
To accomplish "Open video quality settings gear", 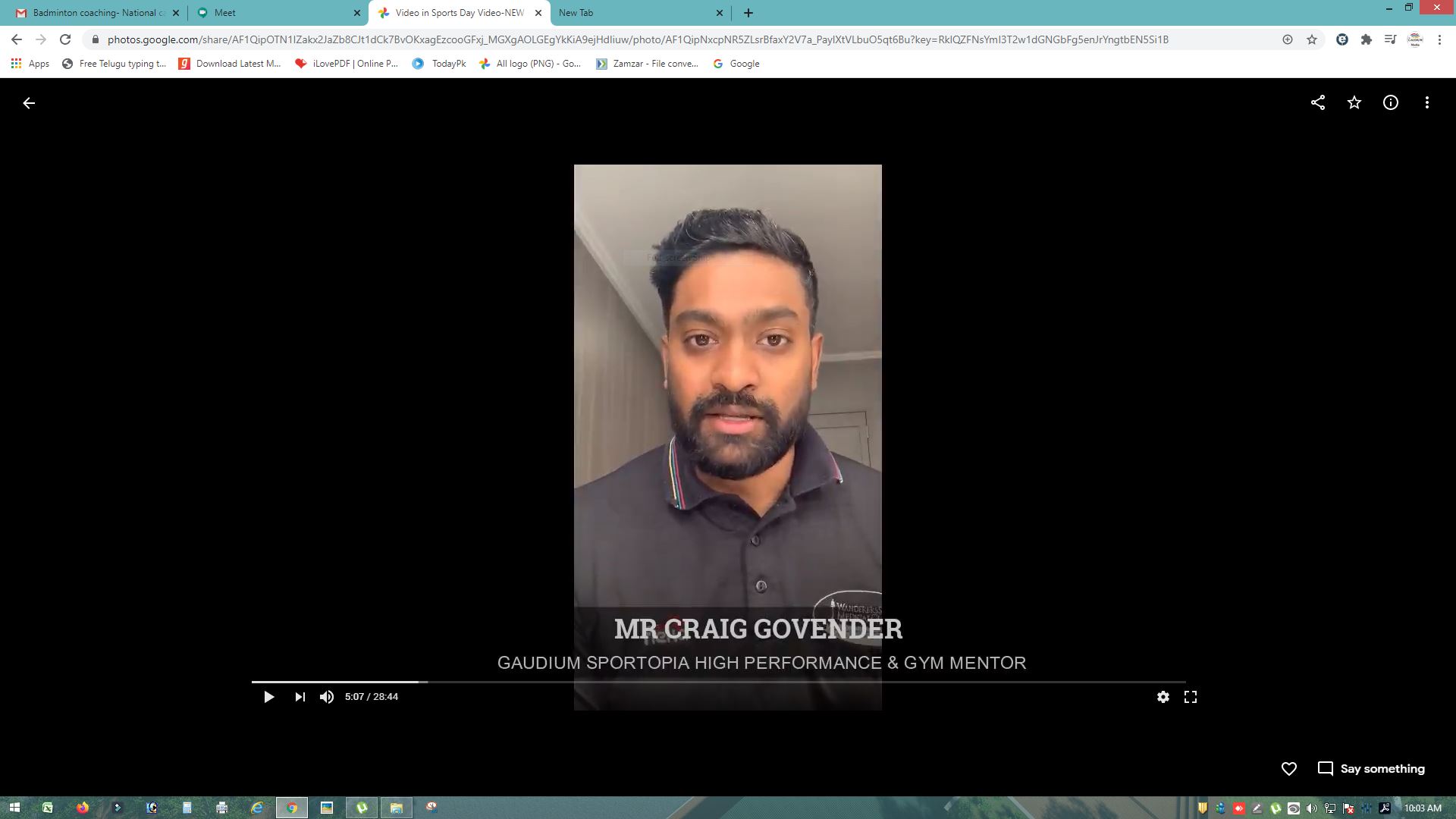I will [1163, 697].
